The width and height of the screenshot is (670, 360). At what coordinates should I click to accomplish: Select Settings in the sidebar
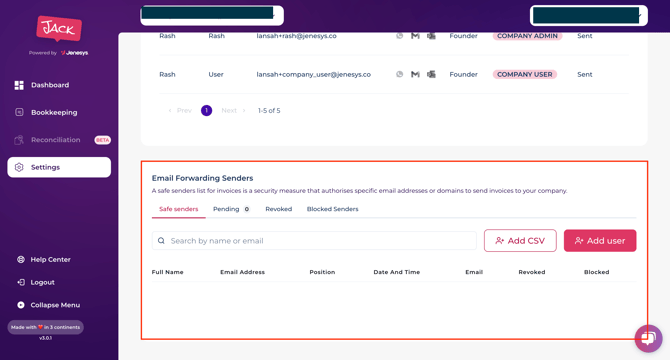(x=59, y=167)
